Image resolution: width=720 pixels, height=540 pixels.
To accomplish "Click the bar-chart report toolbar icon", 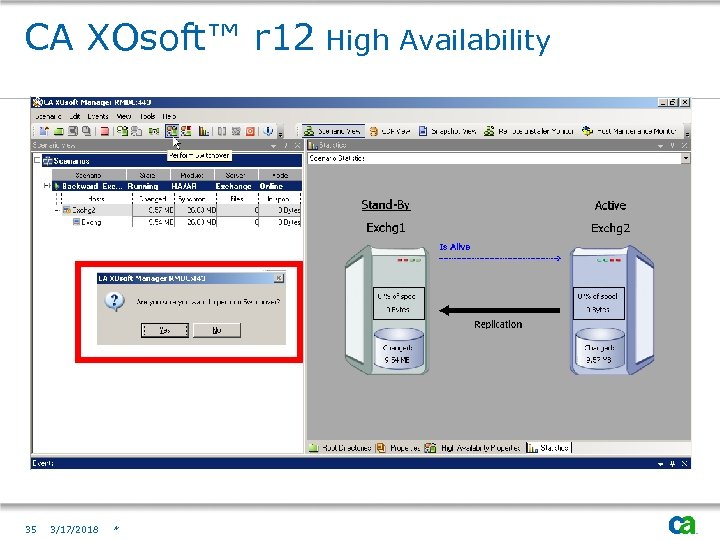I will [204, 131].
